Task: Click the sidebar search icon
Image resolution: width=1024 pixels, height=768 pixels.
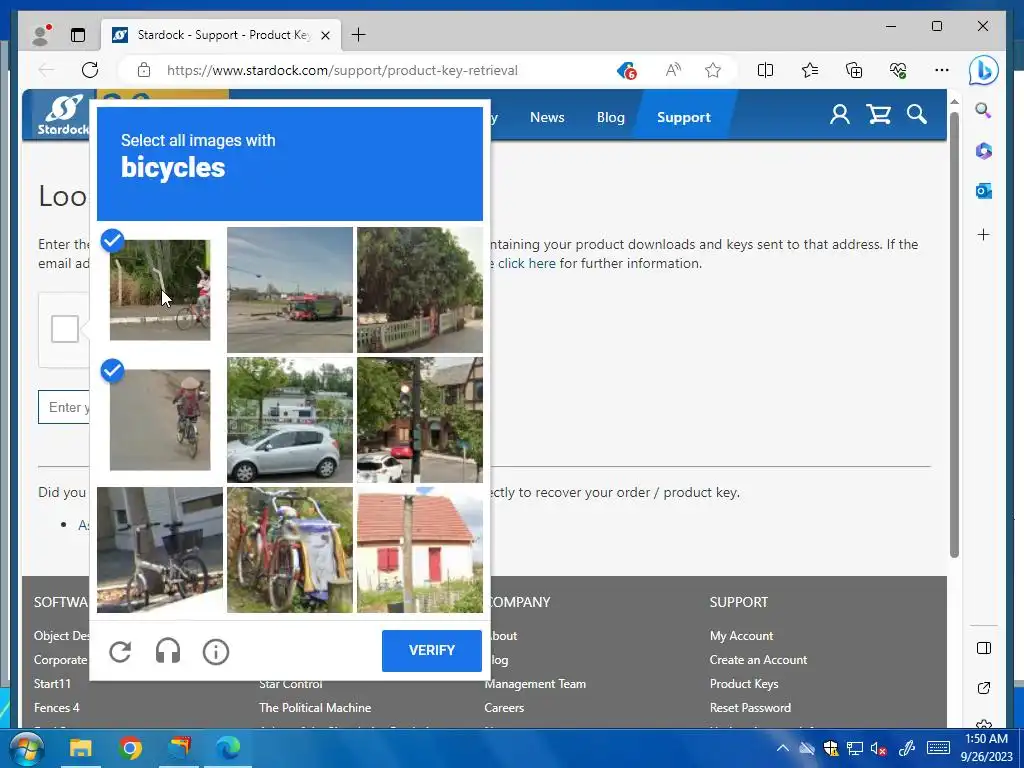Action: coord(984,110)
